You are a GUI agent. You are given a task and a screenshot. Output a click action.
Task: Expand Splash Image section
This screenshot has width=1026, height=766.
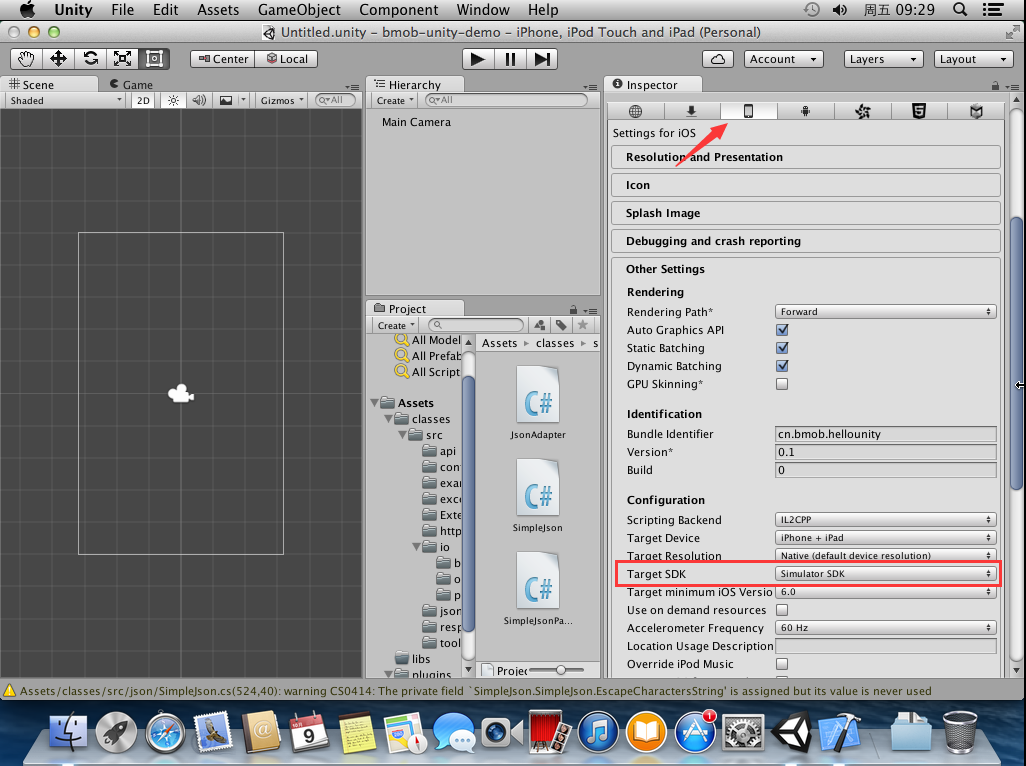tap(805, 213)
